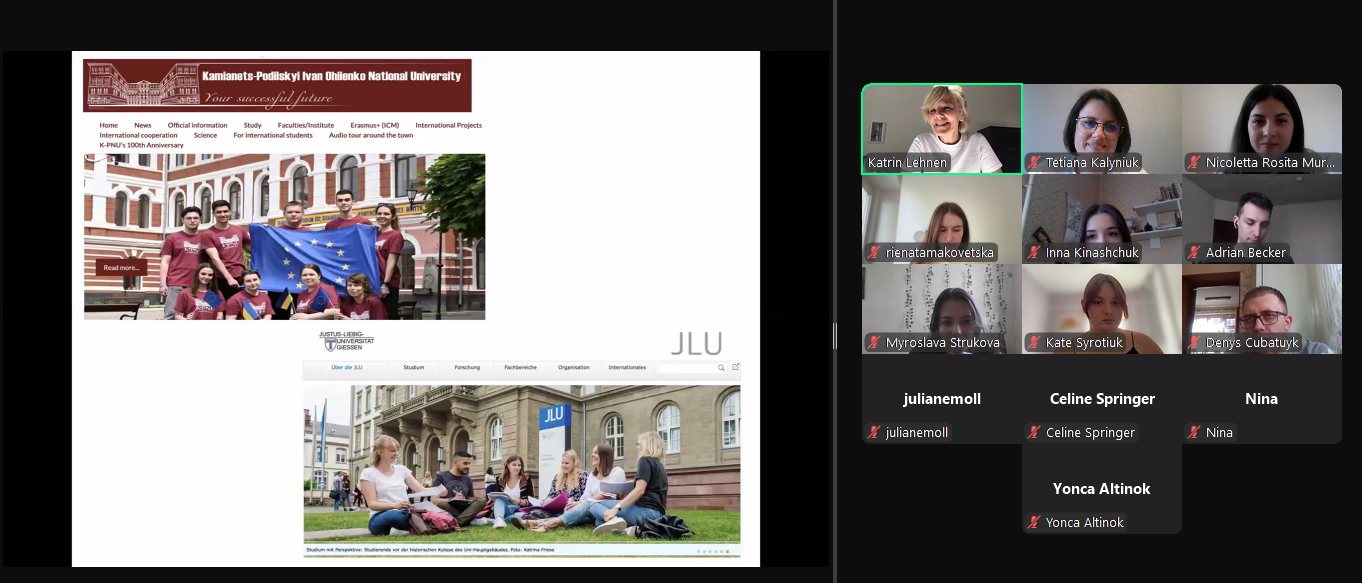Select Denys Cubatyuk's video tile
This screenshot has height=583, width=1362.
pos(1262,309)
